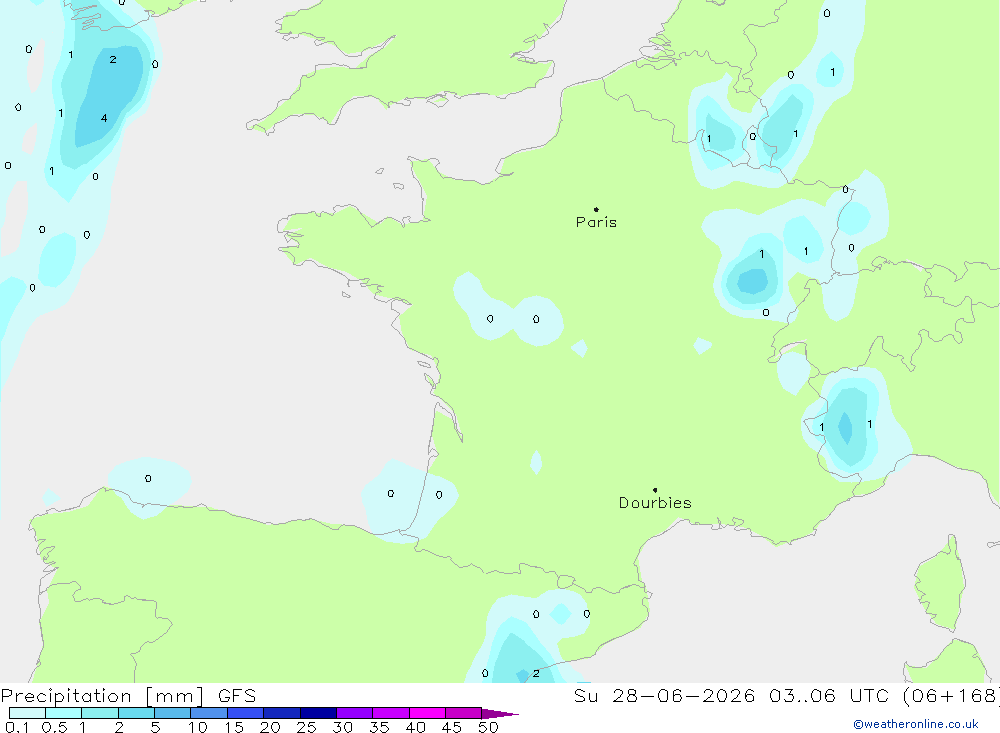The width and height of the screenshot is (1000, 733).
Task: Click the '4' precipitation value on the map
Action: 104,118
